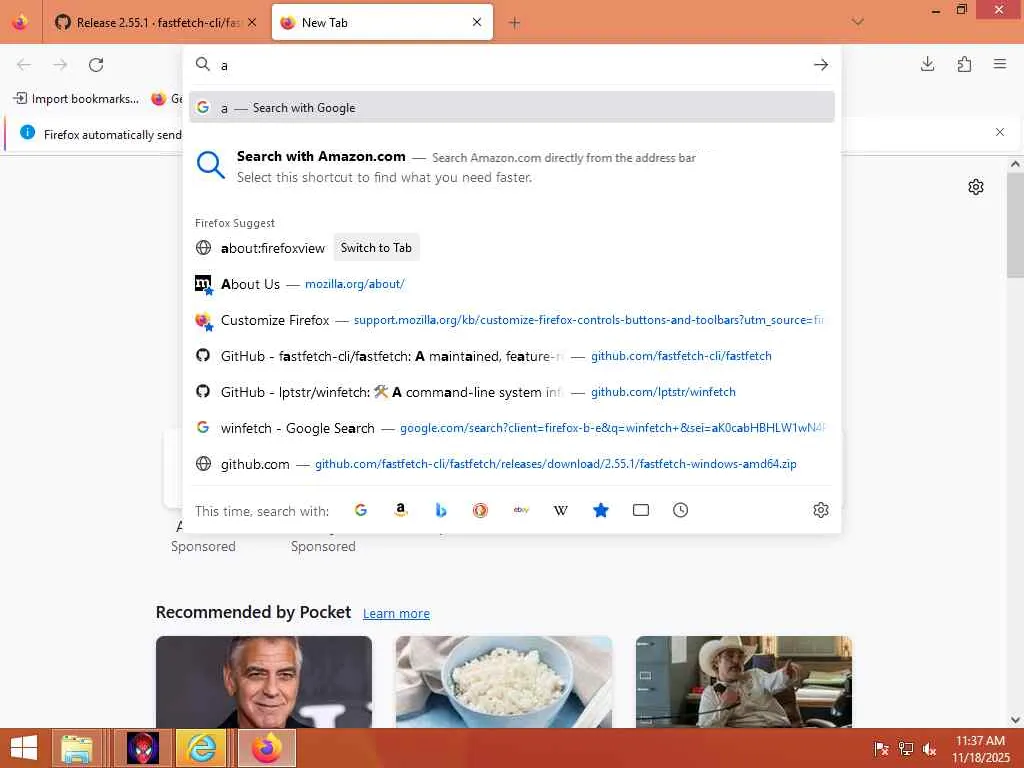Image resolution: width=1024 pixels, height=768 pixels.
Task: Open the Pocket story with man's portrait
Action: [x=264, y=682]
